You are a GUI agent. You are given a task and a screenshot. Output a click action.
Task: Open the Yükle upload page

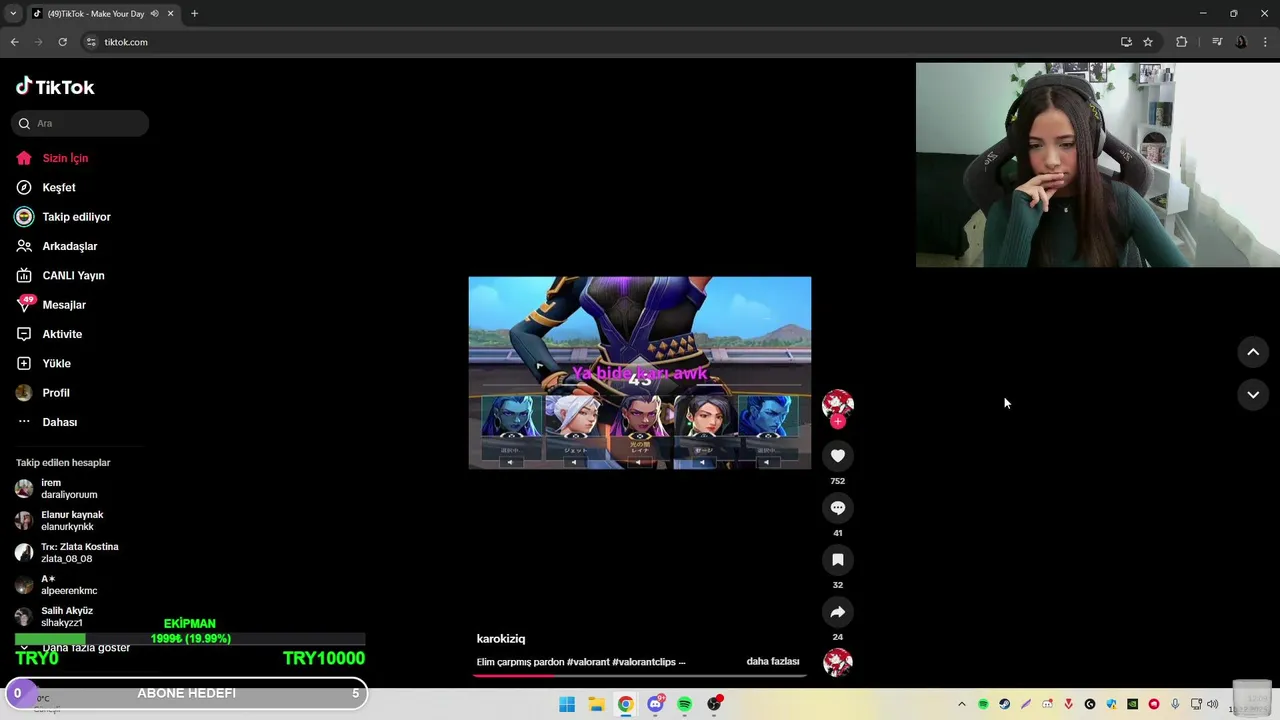(56, 364)
